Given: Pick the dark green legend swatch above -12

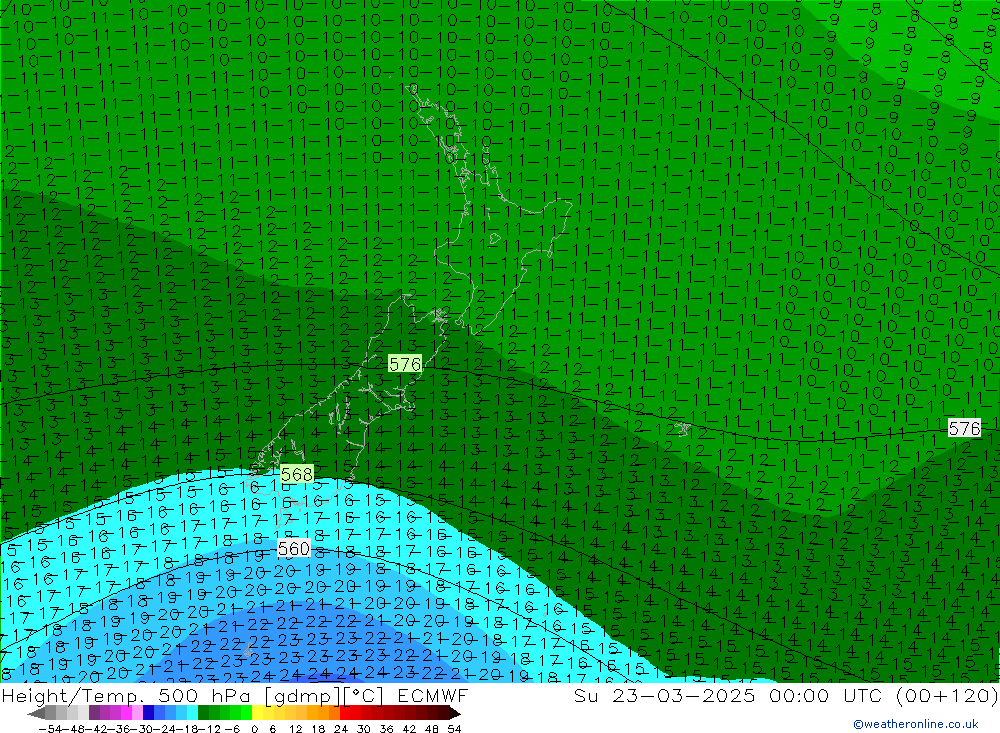Looking at the screenshot, I should (203, 713).
